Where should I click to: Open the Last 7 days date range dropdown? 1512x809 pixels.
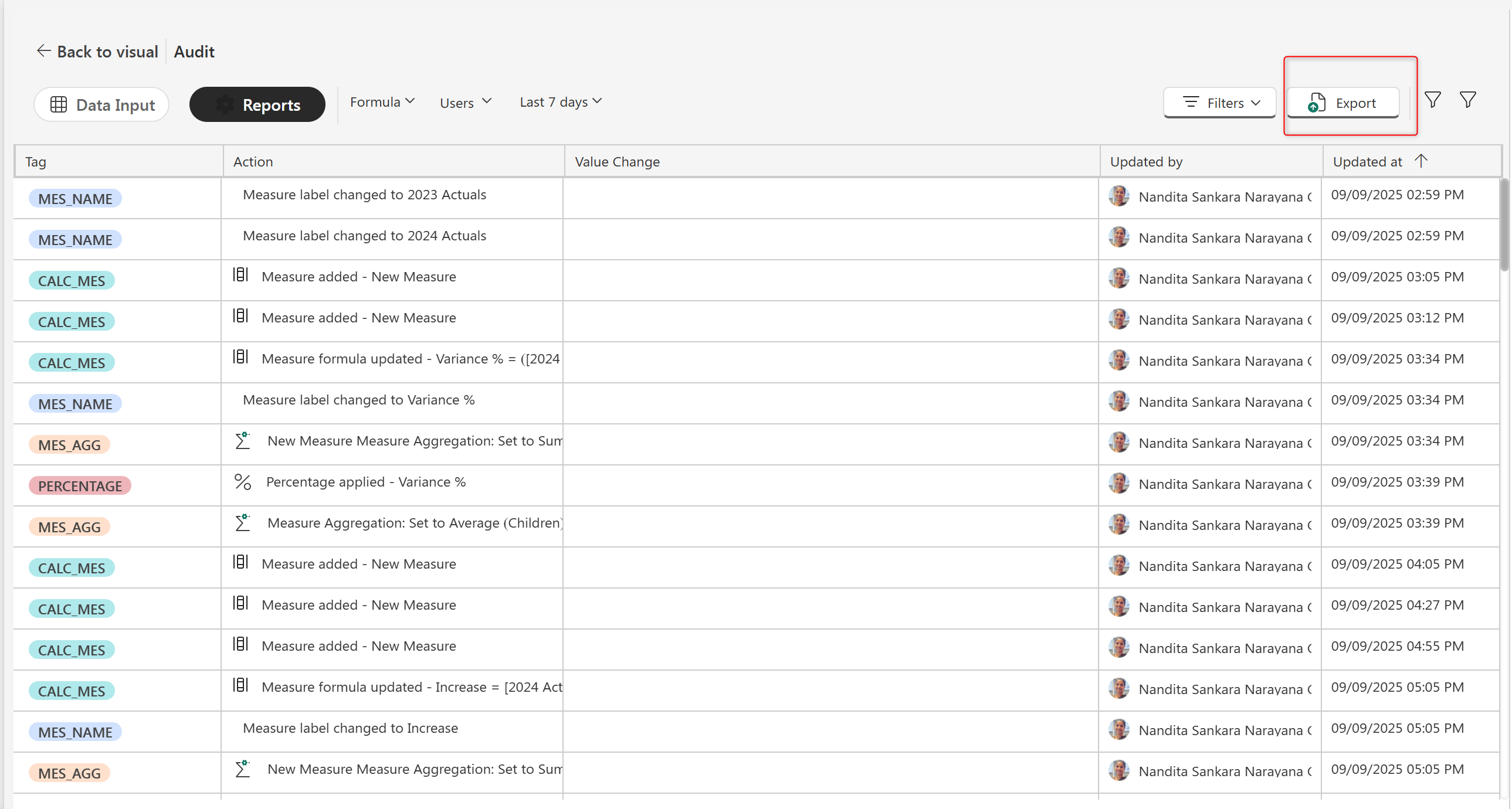pyautogui.click(x=561, y=102)
